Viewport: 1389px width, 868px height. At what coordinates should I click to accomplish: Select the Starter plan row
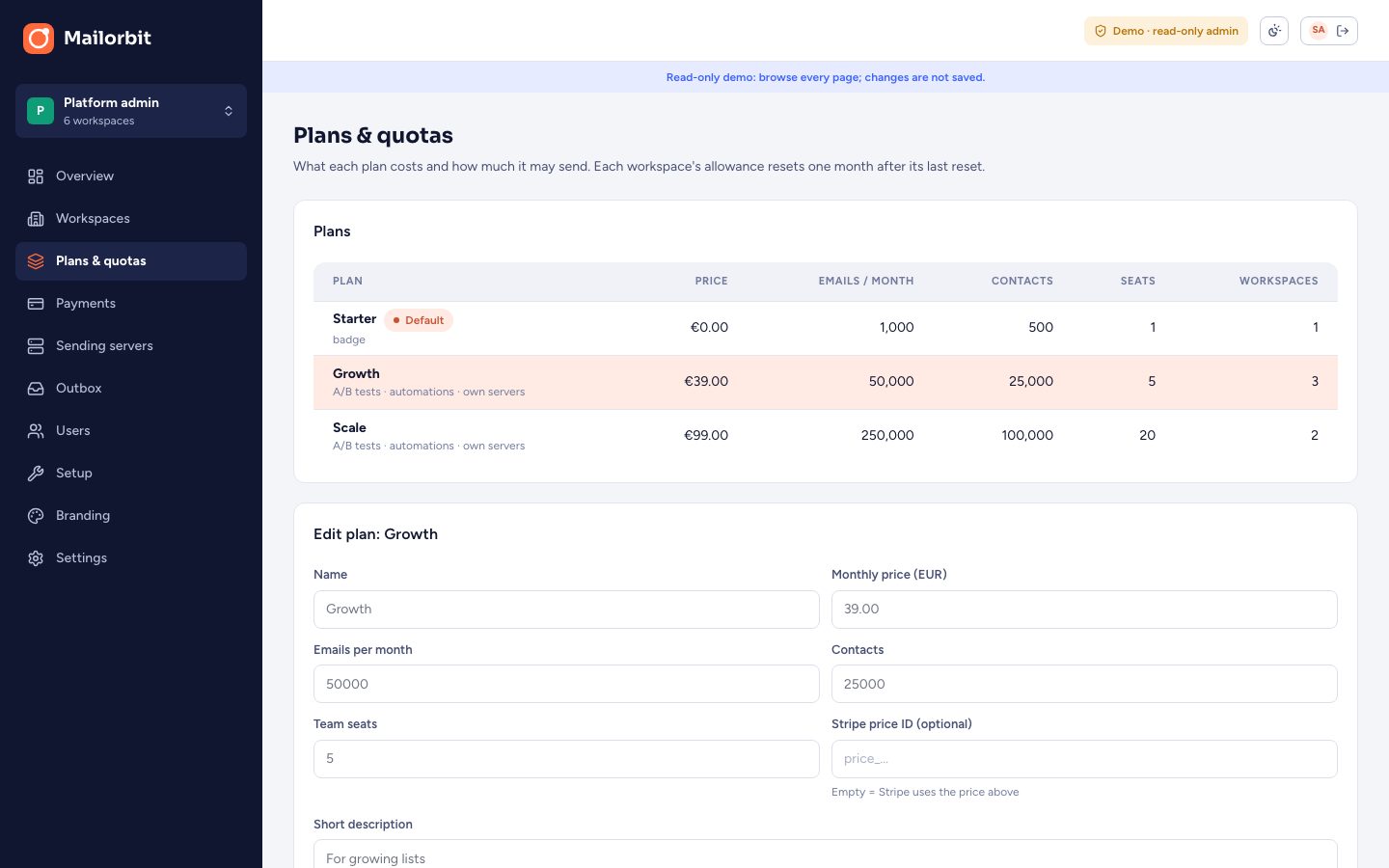coord(826,329)
